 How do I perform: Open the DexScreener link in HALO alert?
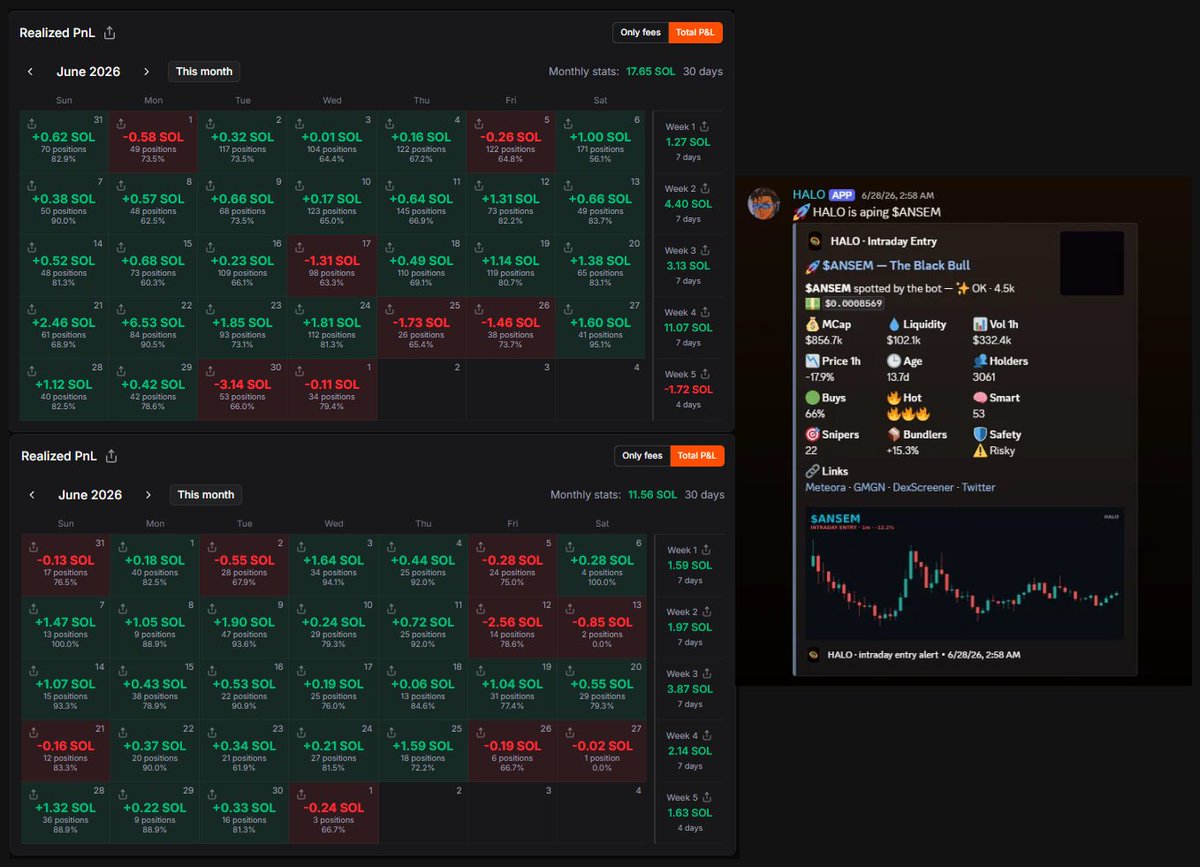coord(925,488)
